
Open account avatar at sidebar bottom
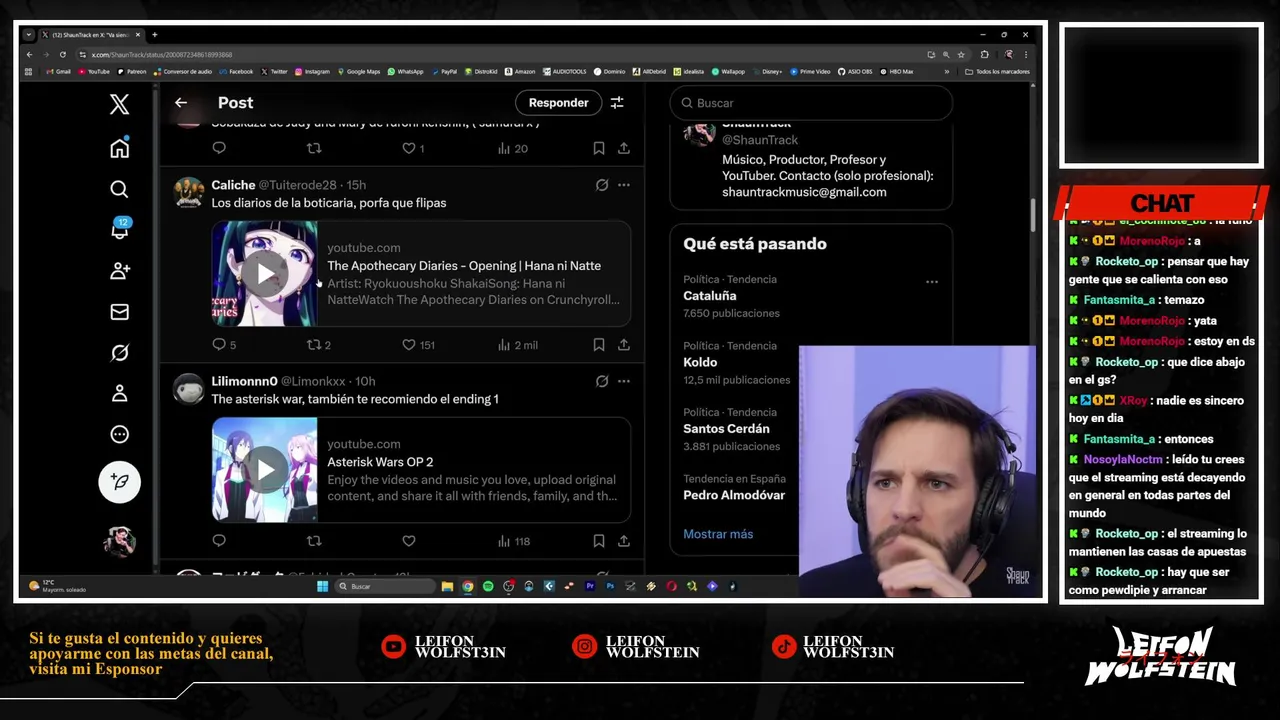[x=119, y=541]
